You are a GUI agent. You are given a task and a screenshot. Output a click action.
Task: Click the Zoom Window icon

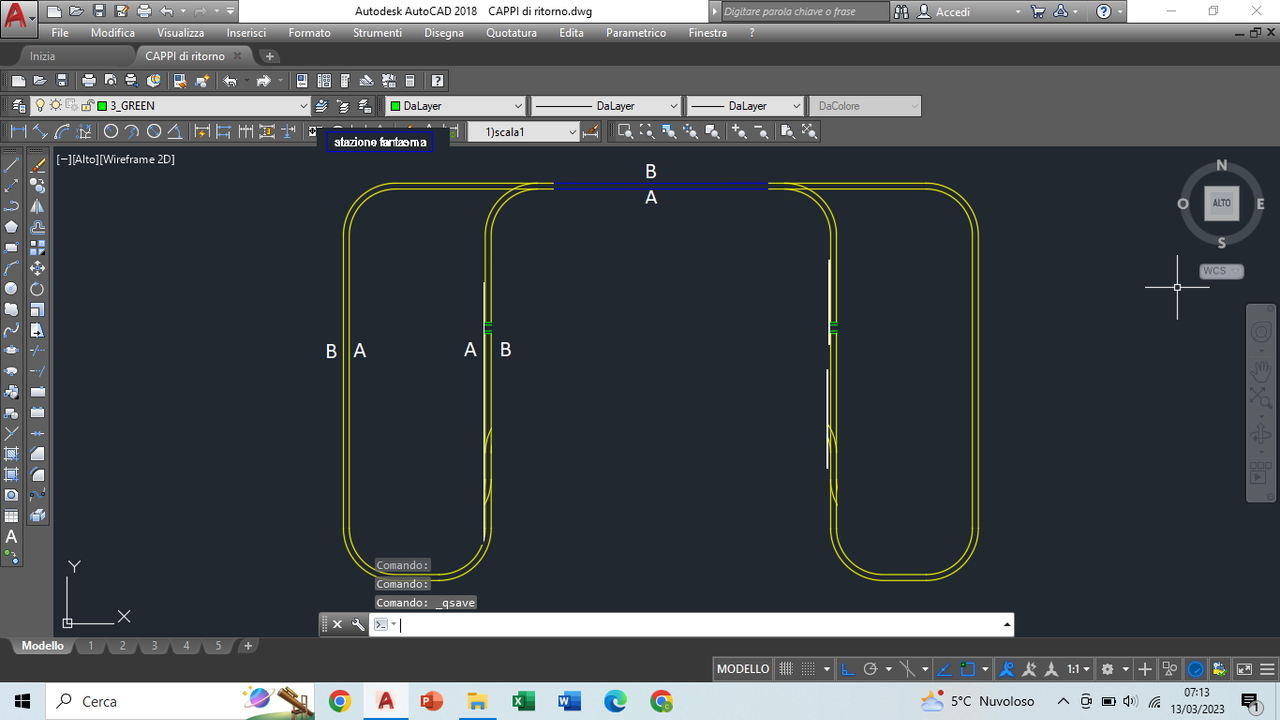(625, 132)
